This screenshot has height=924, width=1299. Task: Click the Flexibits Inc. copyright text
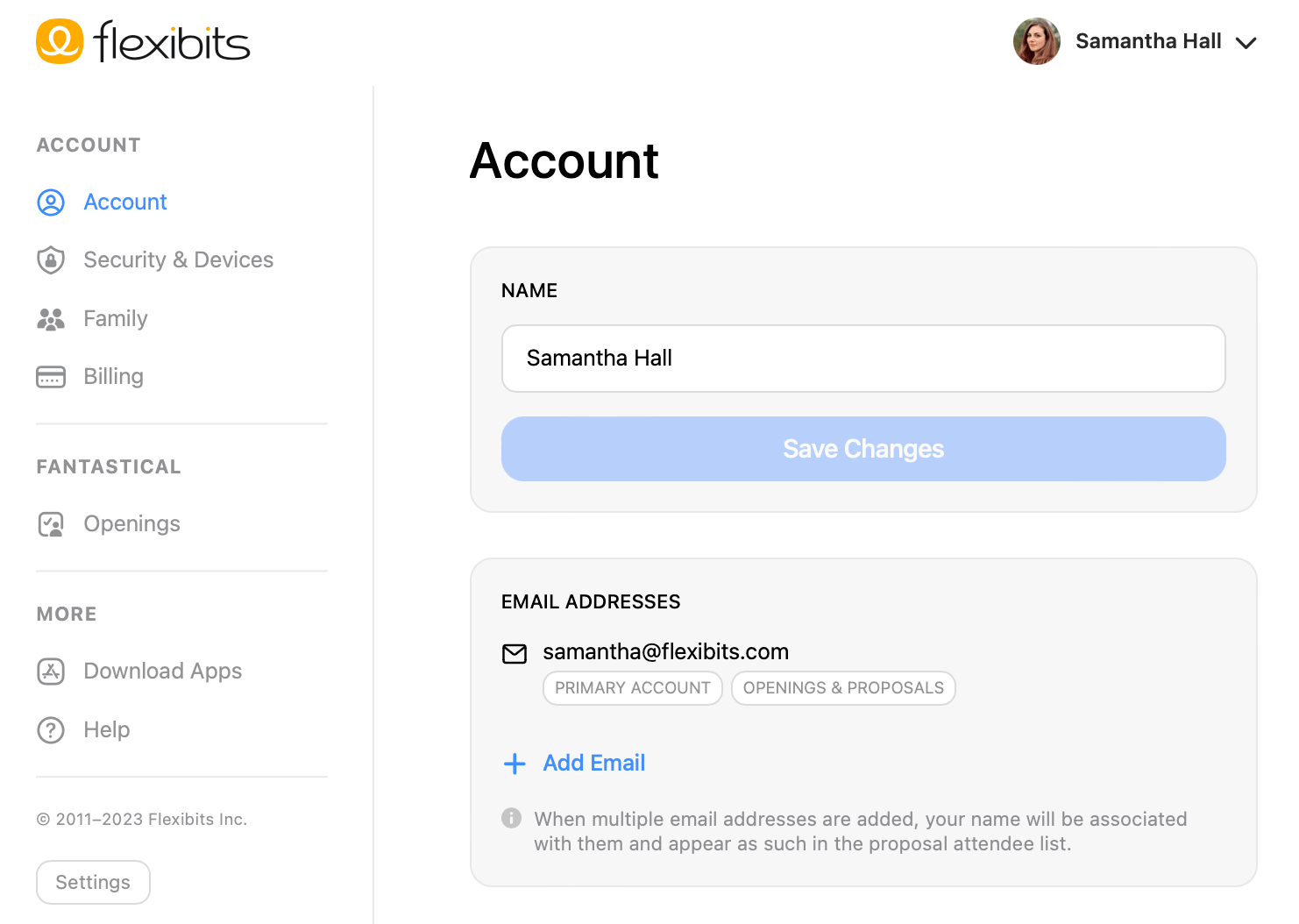[x=142, y=820]
